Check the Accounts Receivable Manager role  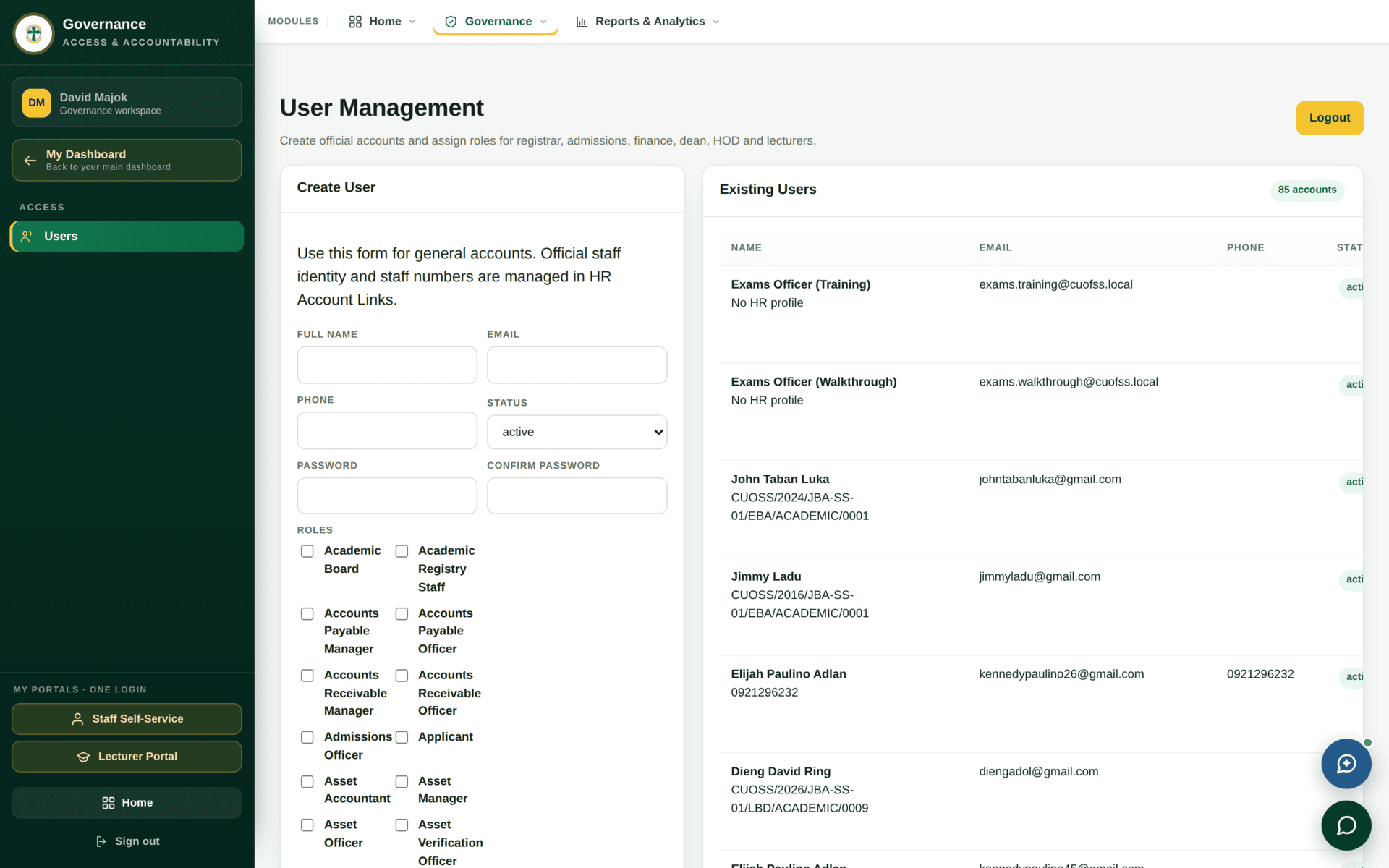click(307, 676)
